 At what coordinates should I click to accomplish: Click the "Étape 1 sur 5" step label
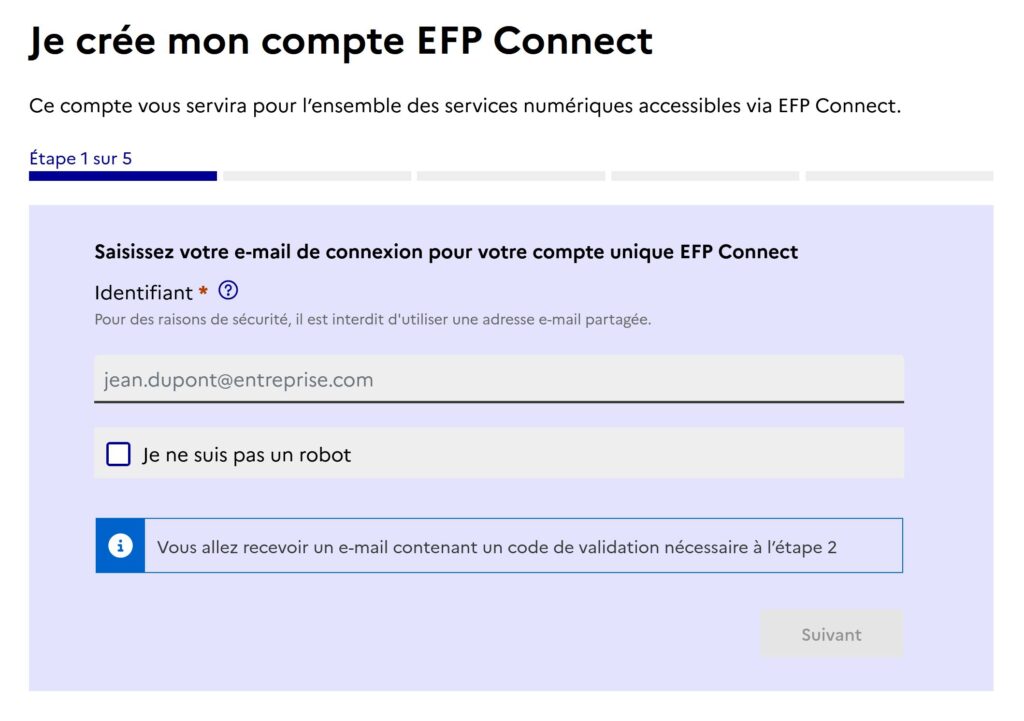[x=80, y=158]
